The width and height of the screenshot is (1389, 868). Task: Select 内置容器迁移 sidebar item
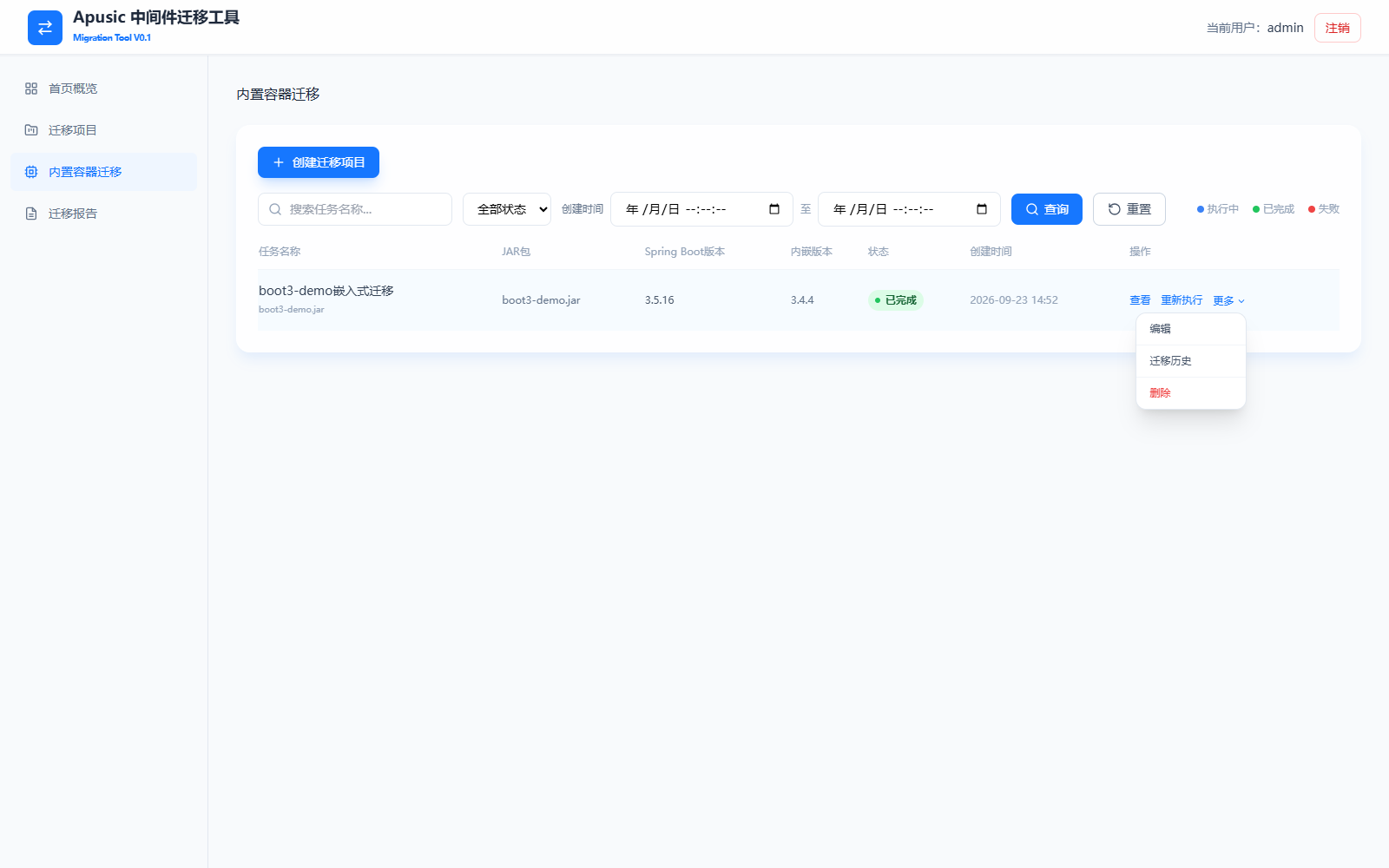tap(104, 172)
